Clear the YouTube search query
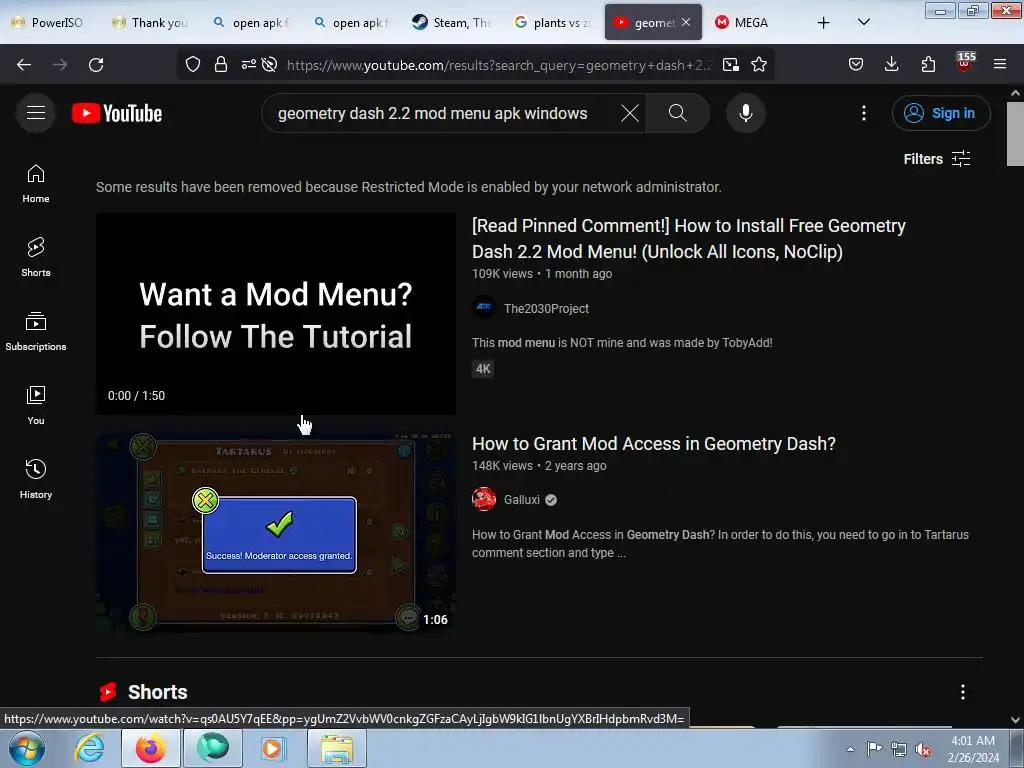The image size is (1024, 768). coord(630,113)
